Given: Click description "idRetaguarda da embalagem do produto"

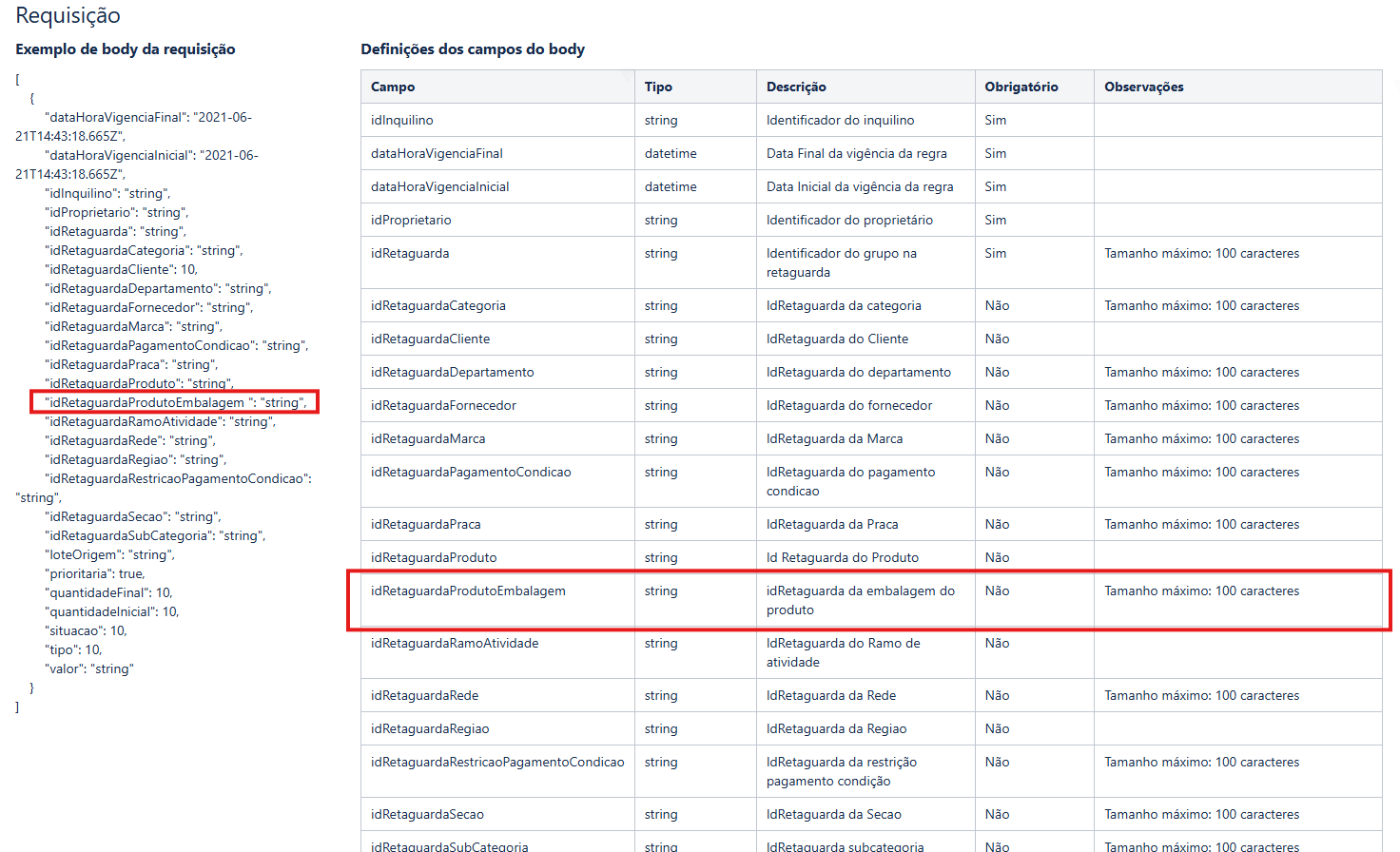Looking at the screenshot, I should (x=860, y=600).
